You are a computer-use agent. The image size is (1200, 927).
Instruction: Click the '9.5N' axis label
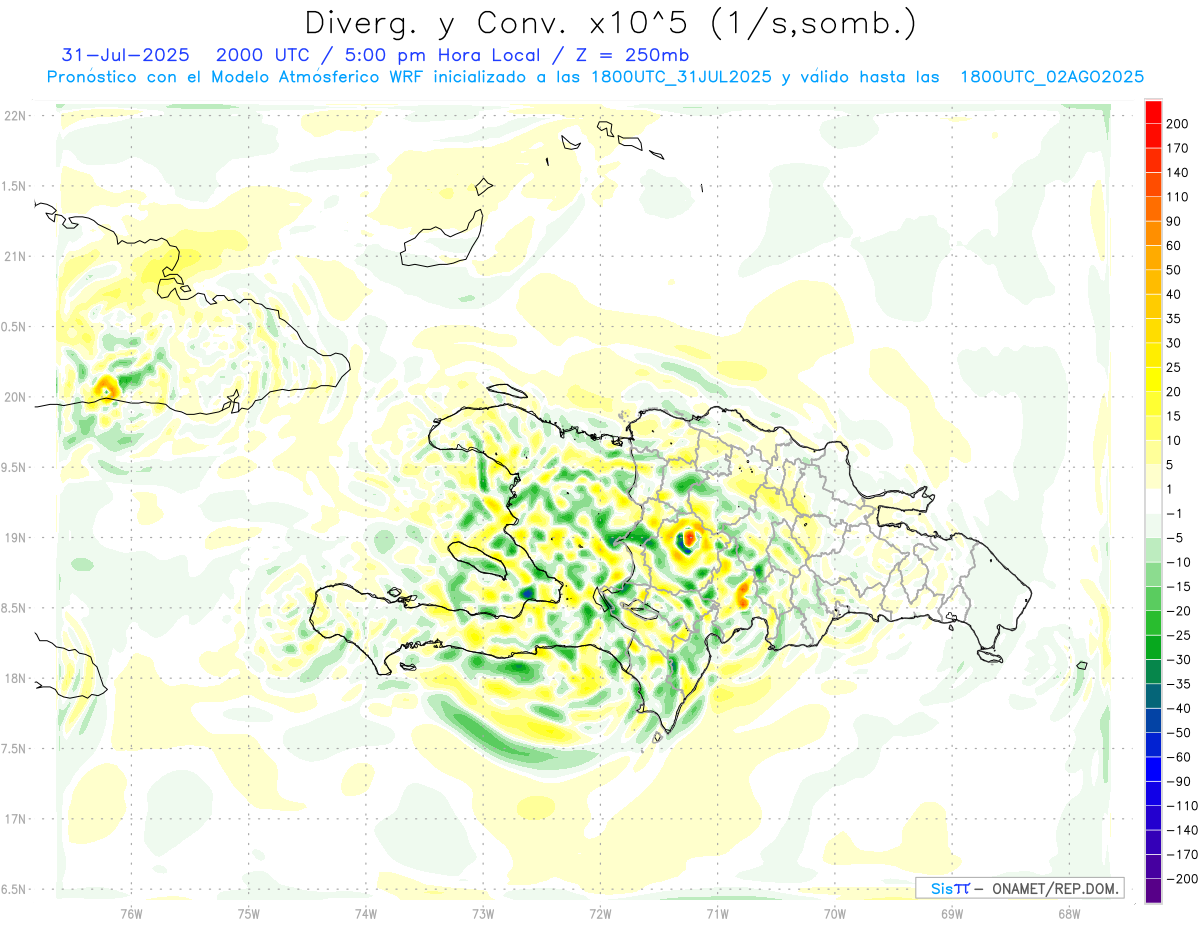(x=15, y=467)
